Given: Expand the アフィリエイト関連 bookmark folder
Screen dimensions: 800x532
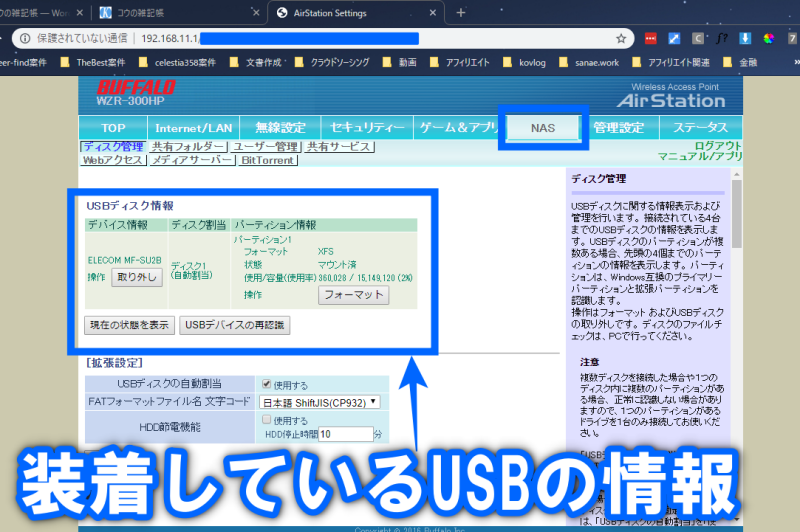Looking at the screenshot, I should click(x=665, y=61).
